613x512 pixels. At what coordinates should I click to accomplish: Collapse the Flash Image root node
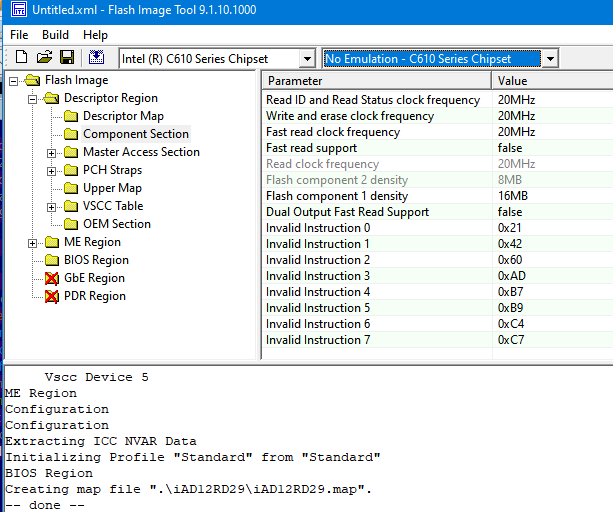point(14,81)
